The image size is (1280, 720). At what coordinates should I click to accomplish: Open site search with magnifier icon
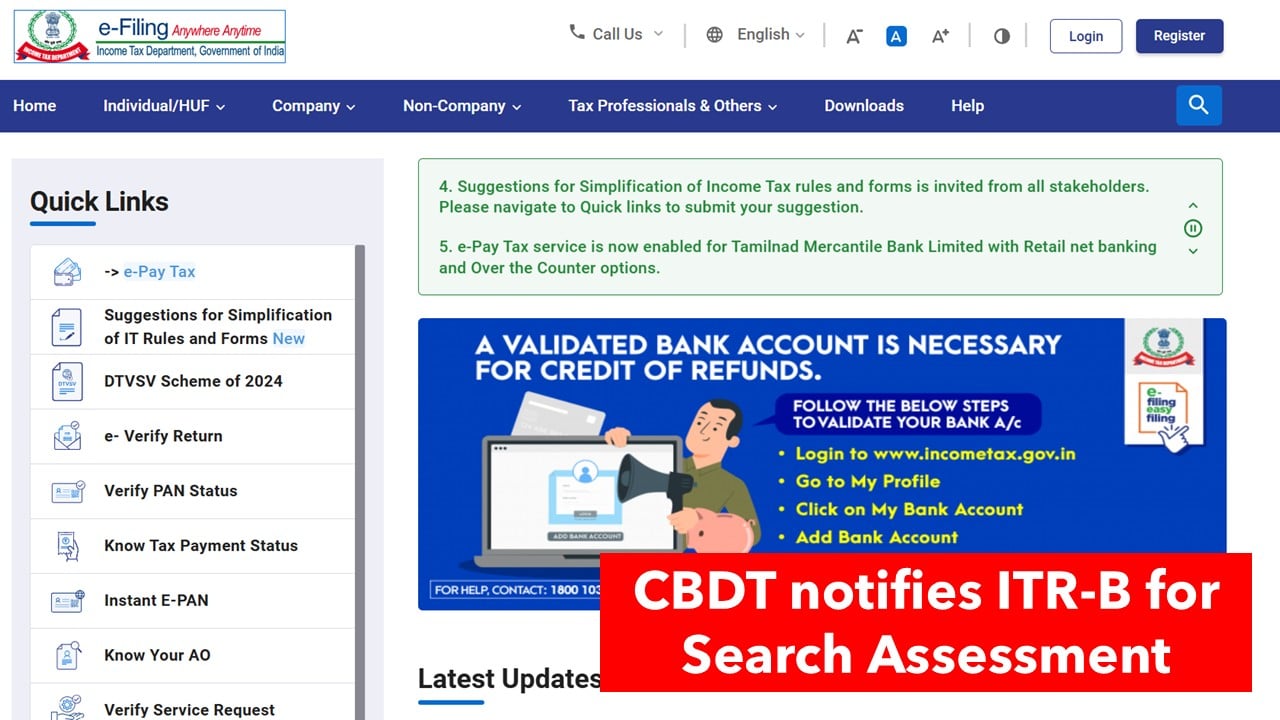[1199, 105]
